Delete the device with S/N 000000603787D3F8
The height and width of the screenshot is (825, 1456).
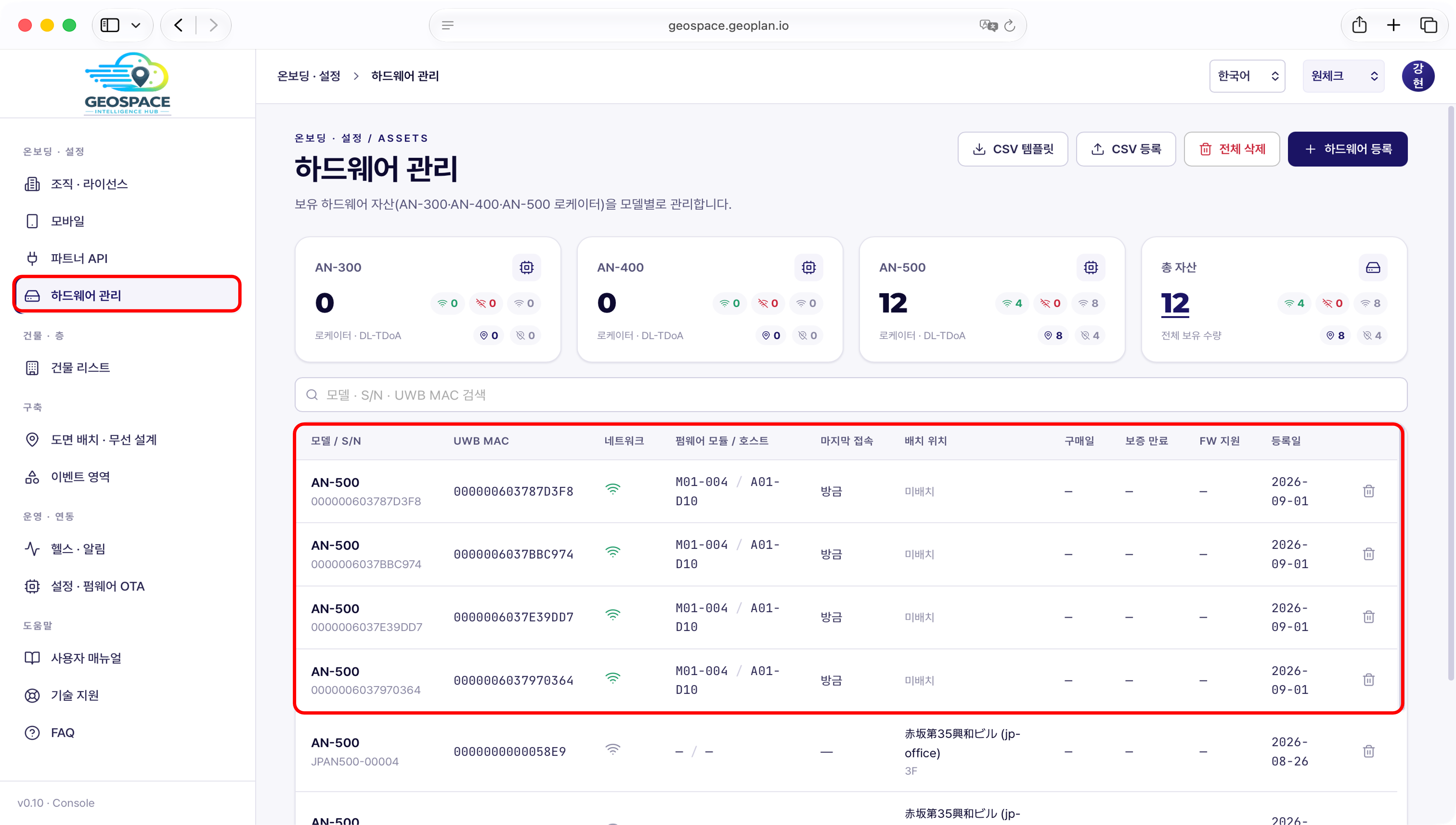coord(1368,491)
